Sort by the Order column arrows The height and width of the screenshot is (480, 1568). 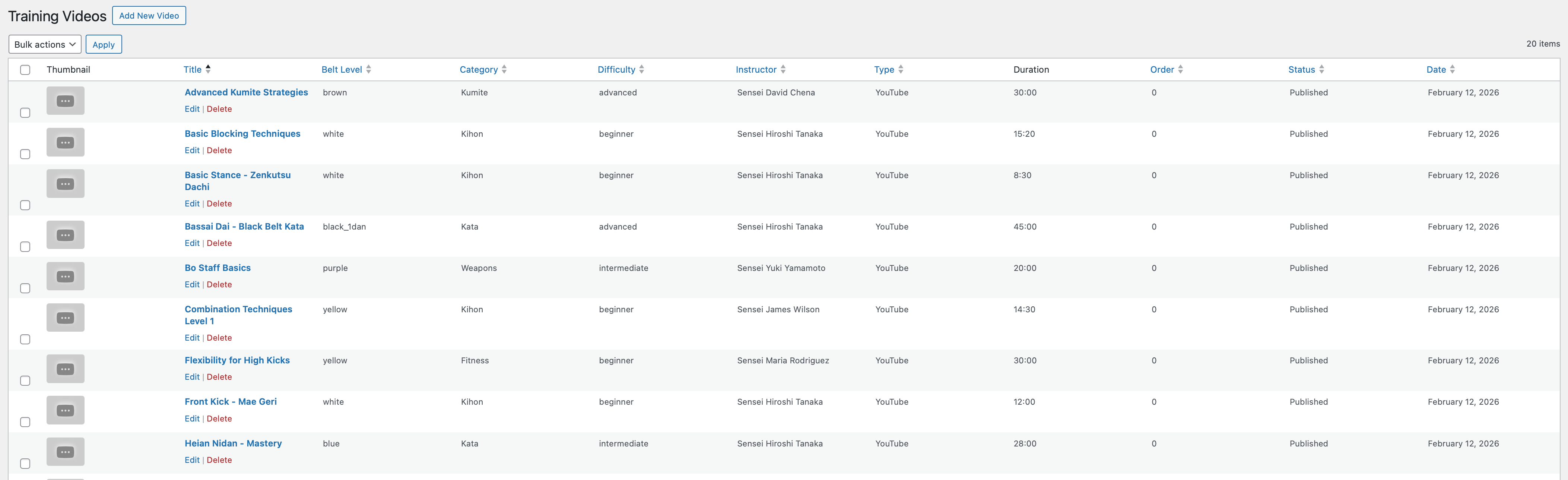(1181, 69)
